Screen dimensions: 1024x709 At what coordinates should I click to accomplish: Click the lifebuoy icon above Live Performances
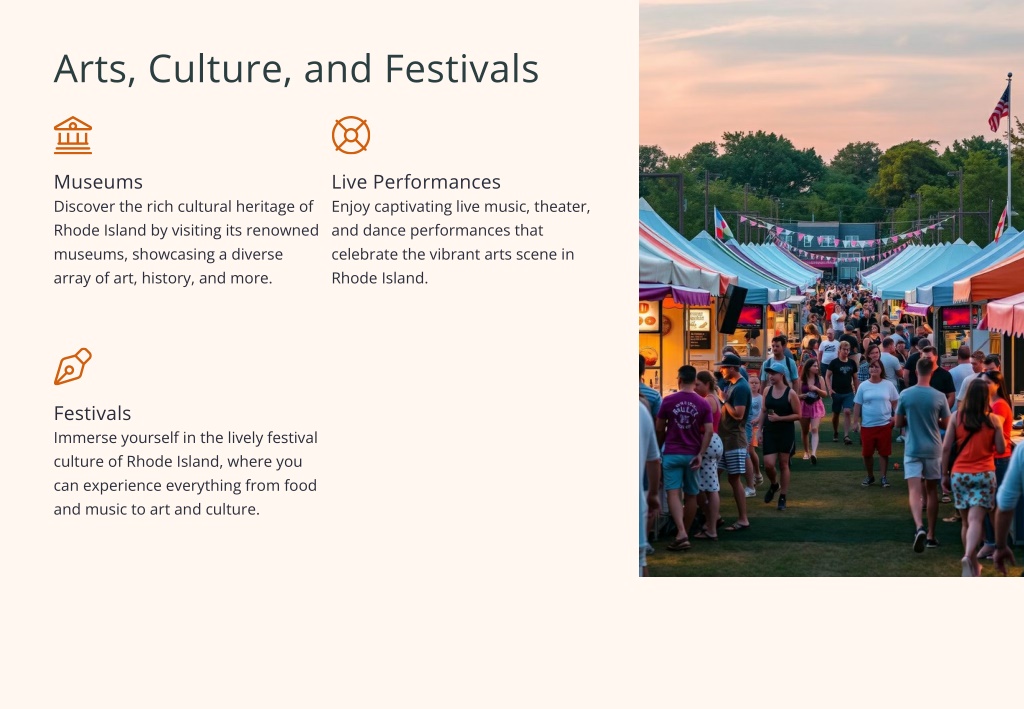pos(351,135)
